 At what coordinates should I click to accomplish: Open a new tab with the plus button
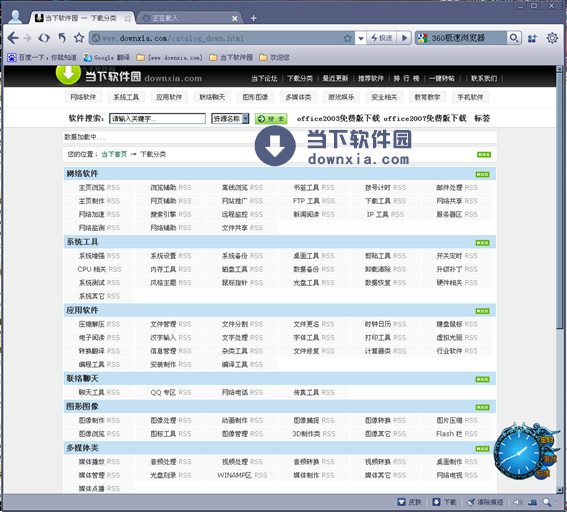tap(253, 18)
